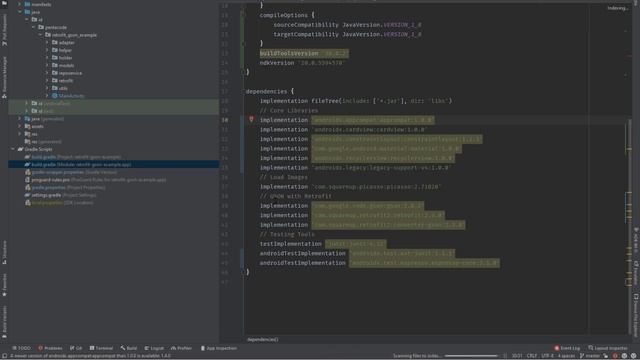Fold the compileOptions block
Screen dimensions: 640x360
242,15
